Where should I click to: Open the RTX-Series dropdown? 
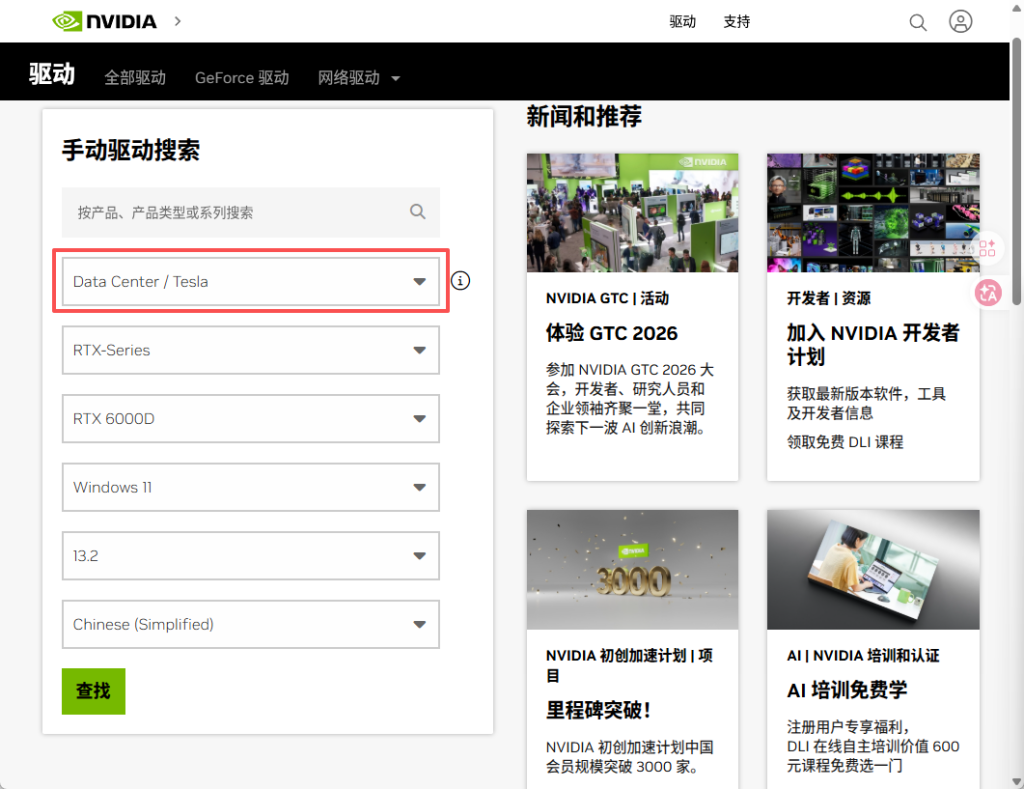click(x=251, y=350)
